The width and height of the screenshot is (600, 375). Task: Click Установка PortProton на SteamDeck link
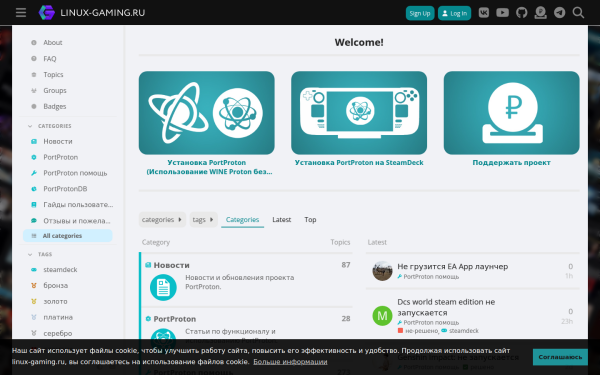pyautogui.click(x=359, y=163)
